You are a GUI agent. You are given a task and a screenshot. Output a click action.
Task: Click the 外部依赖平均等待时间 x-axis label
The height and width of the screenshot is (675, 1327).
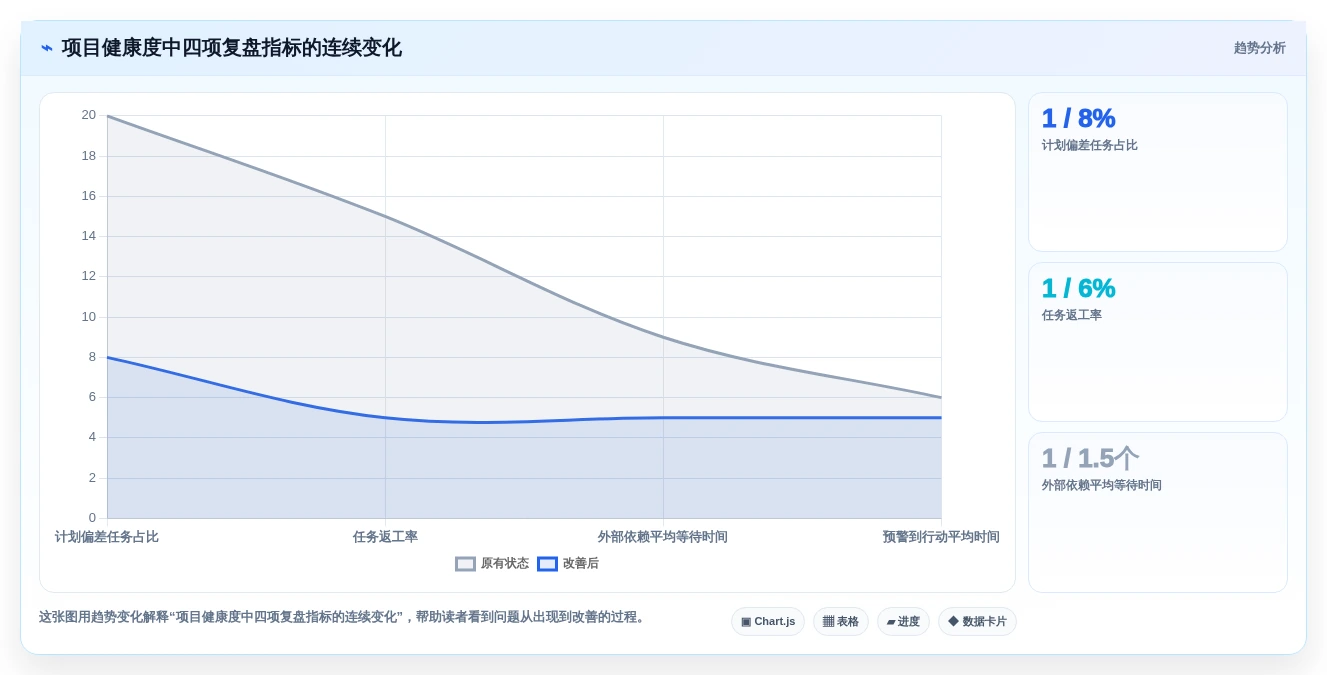[x=663, y=537]
